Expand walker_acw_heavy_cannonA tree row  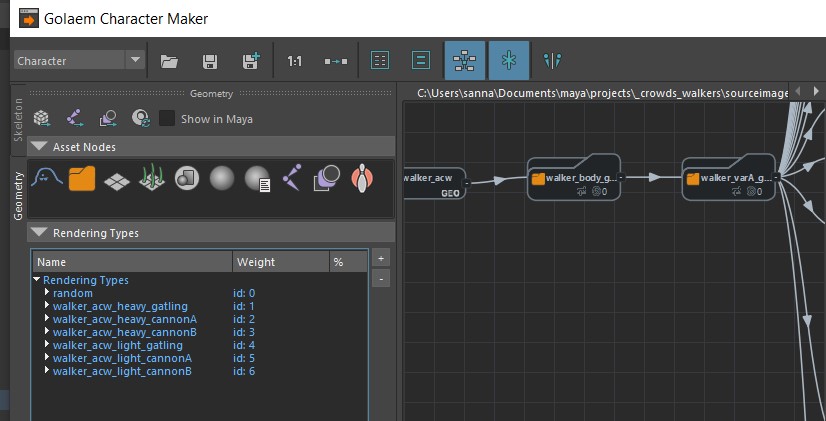[x=47, y=318]
